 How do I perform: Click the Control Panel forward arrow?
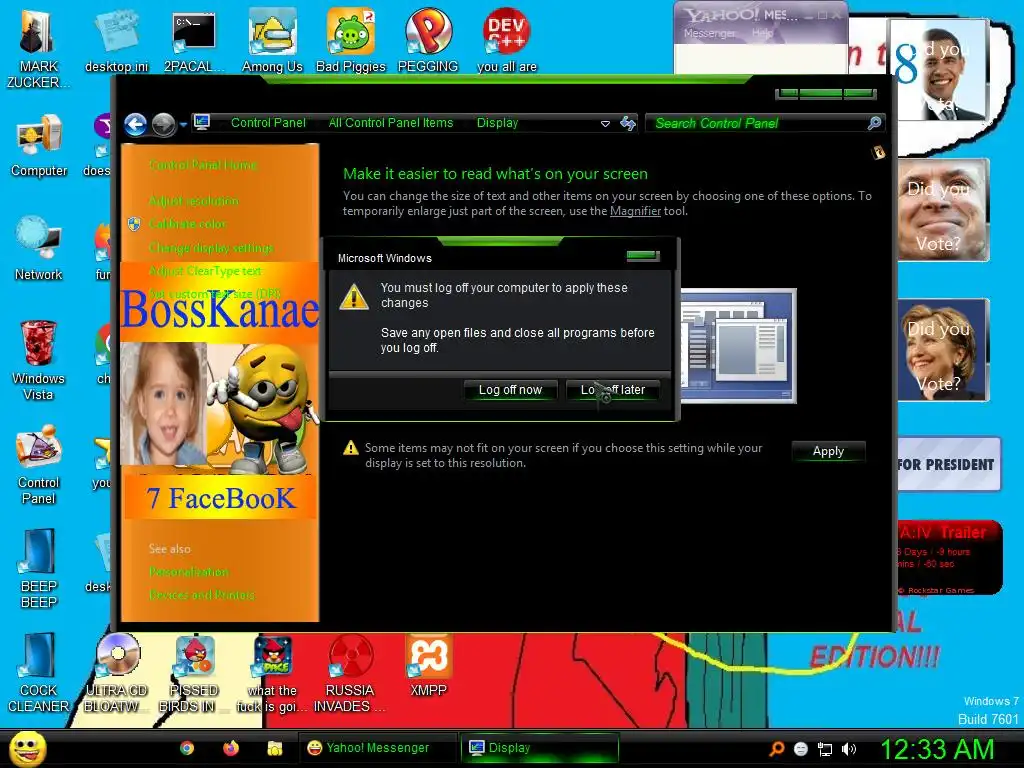[x=163, y=124]
